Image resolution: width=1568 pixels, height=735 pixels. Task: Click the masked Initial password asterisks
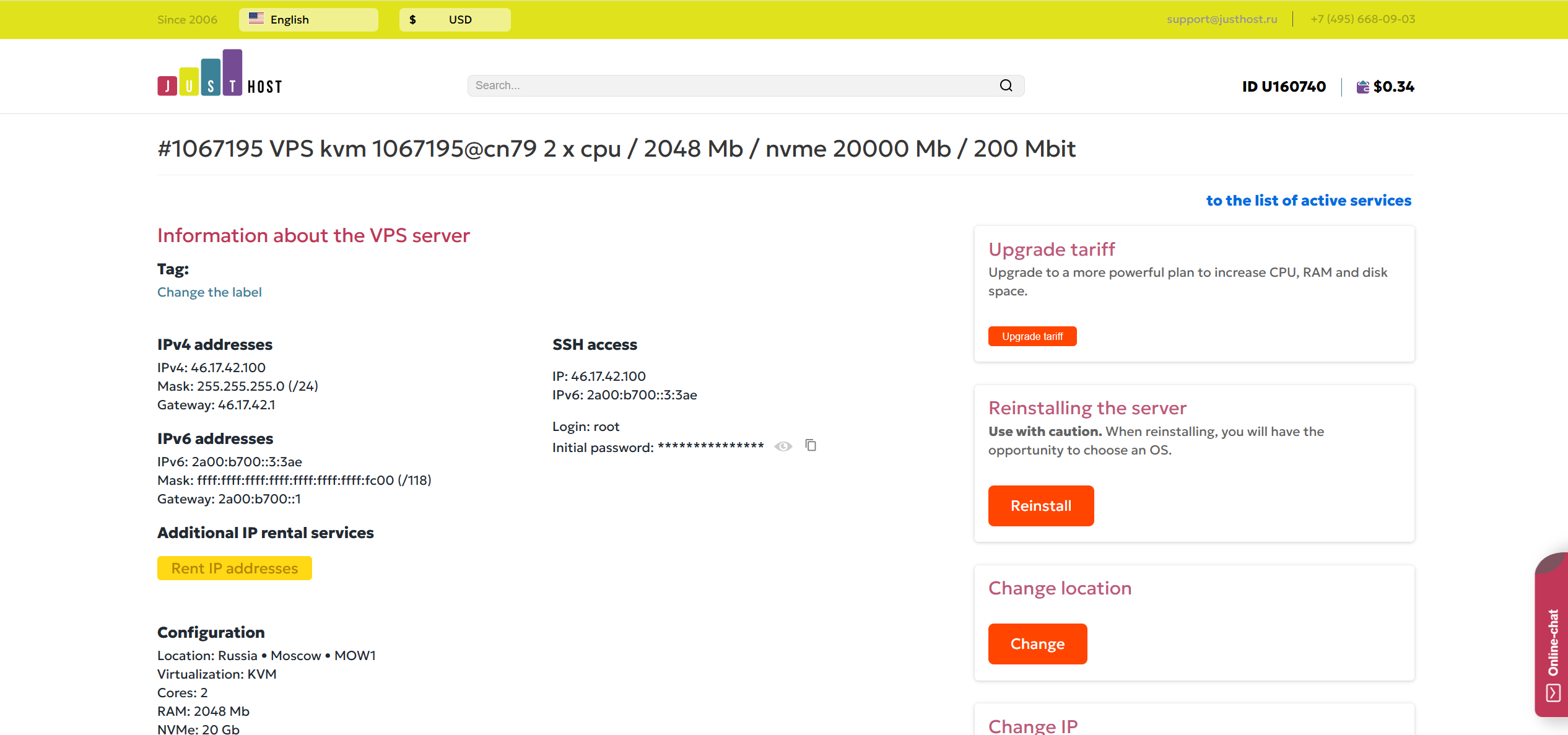(711, 446)
